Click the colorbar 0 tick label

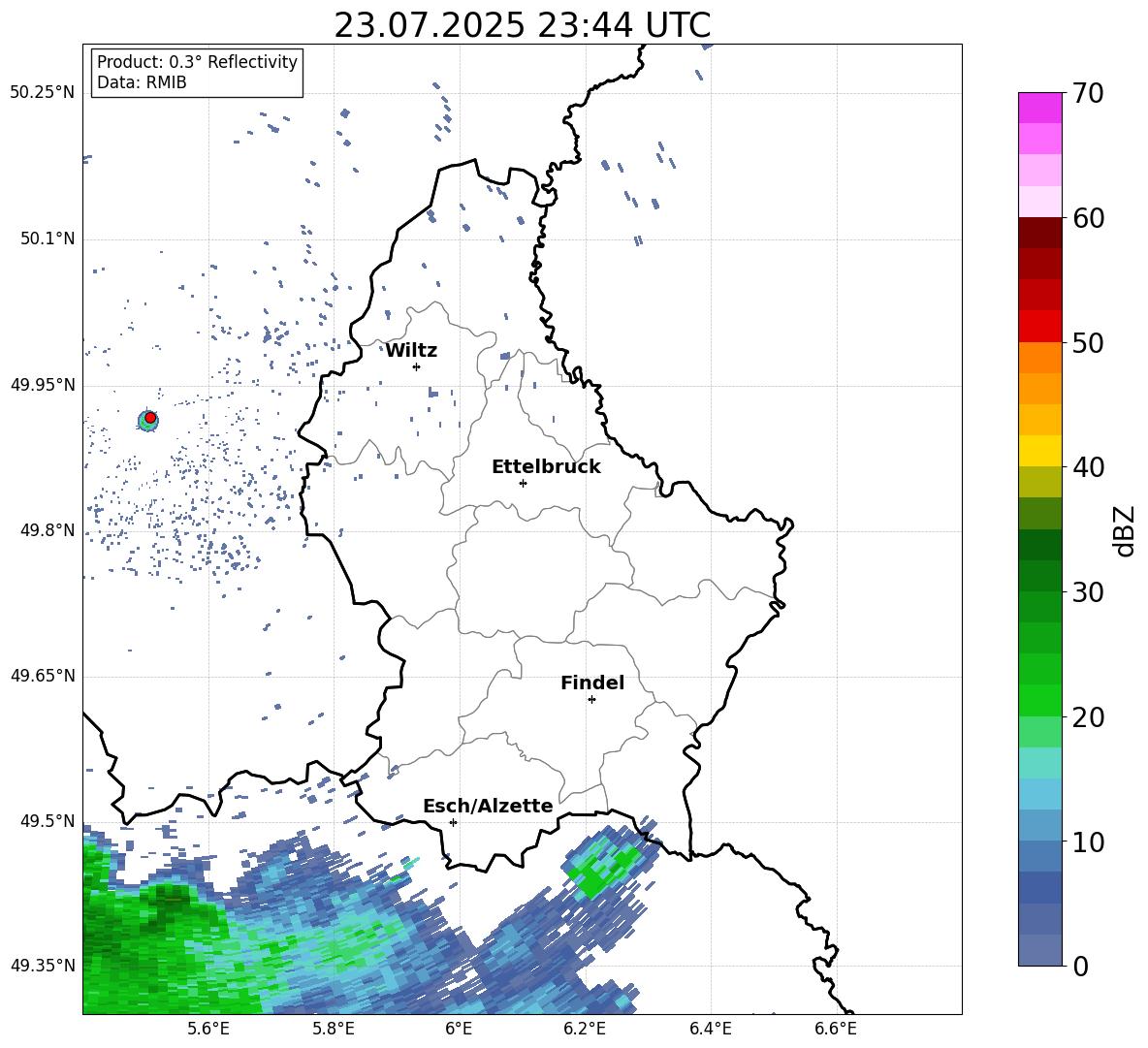coord(1080,966)
